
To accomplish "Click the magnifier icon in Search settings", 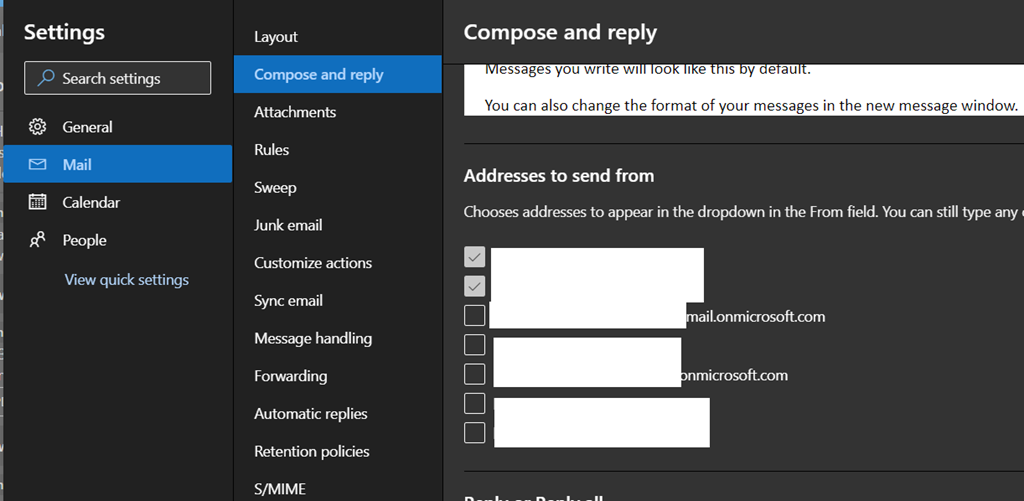I will pos(46,78).
